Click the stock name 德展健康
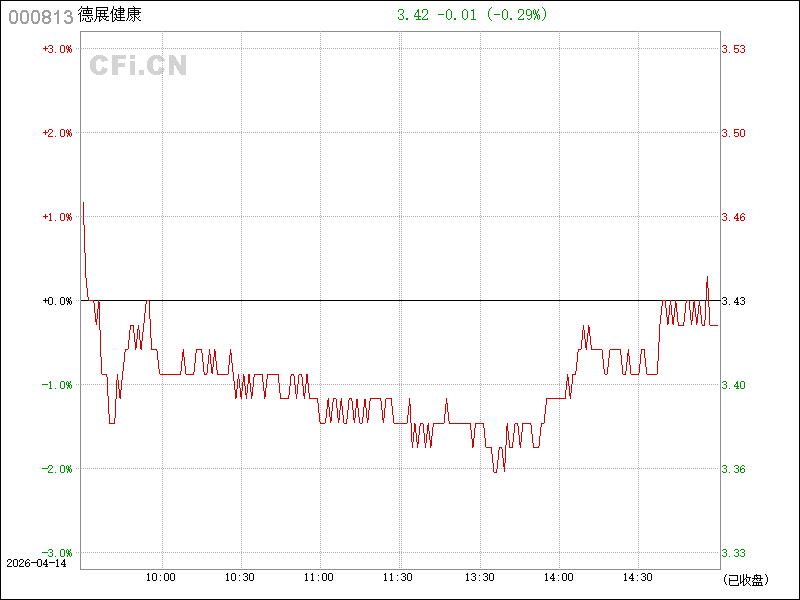This screenshot has height=600, width=800. pyautogui.click(x=109, y=16)
